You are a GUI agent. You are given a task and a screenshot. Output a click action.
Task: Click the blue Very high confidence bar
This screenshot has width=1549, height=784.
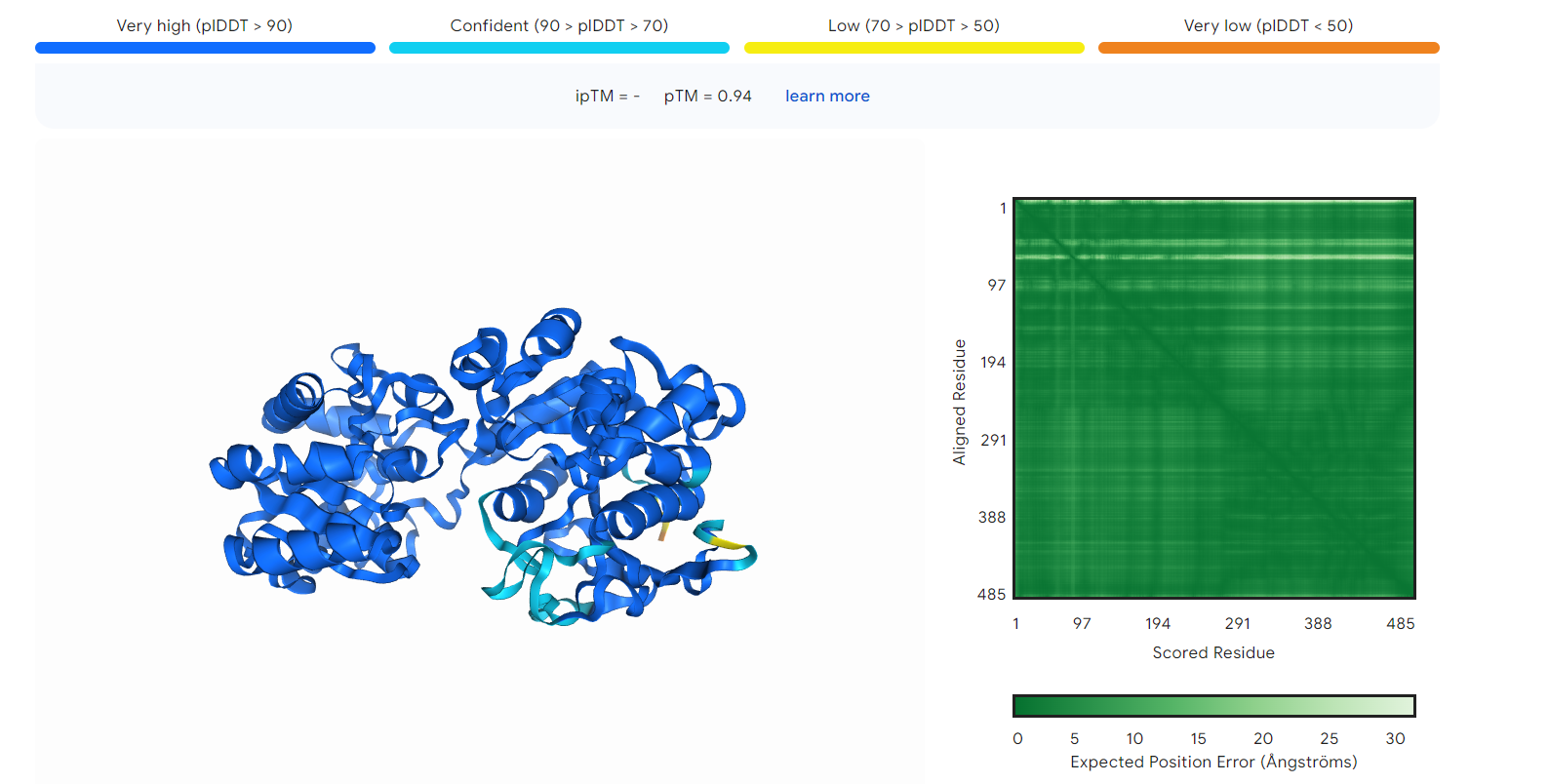[205, 48]
